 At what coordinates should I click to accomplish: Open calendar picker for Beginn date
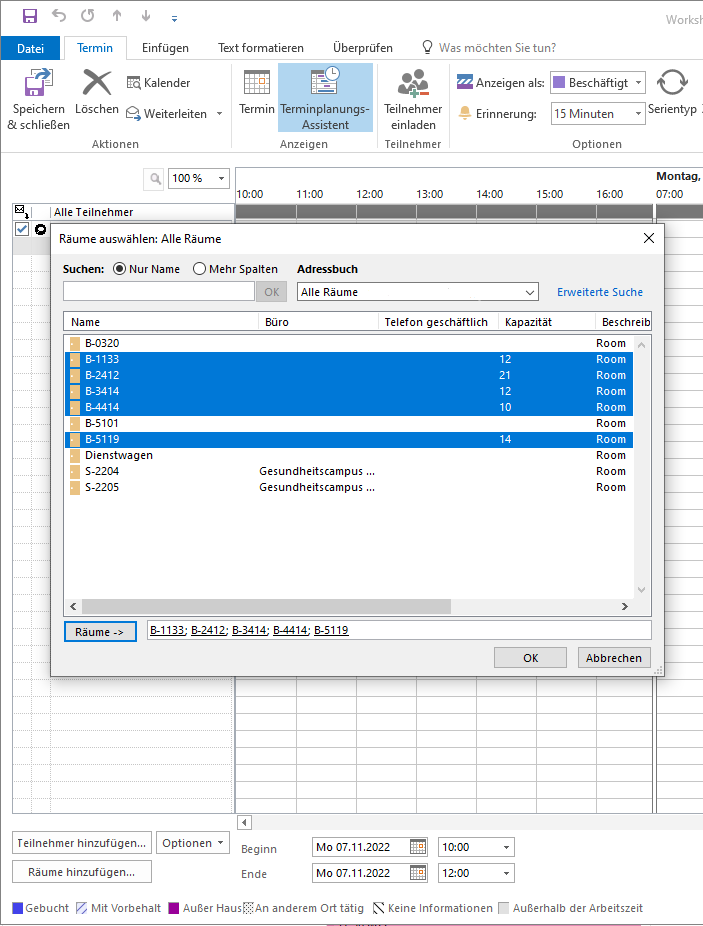pyautogui.click(x=418, y=847)
